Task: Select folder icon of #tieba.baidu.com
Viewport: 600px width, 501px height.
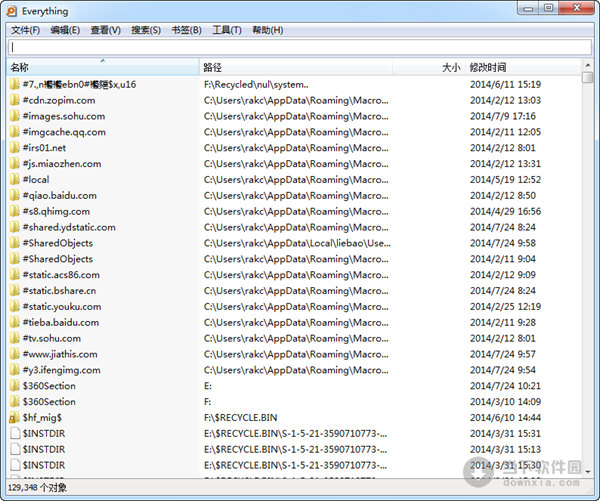Action: (x=15, y=323)
